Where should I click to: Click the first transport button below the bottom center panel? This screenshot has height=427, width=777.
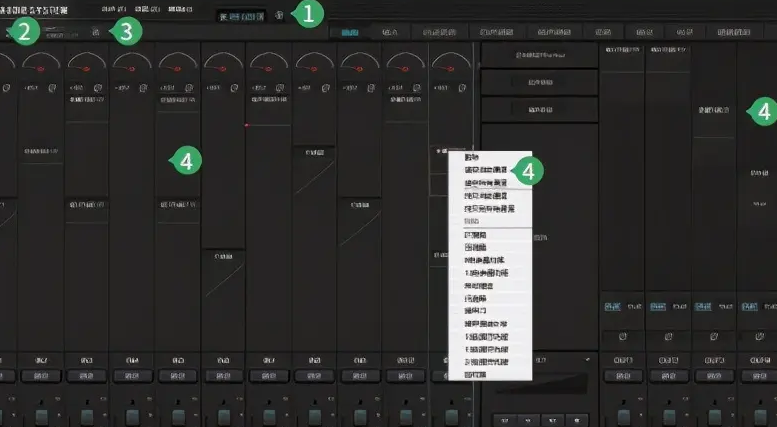pos(504,421)
